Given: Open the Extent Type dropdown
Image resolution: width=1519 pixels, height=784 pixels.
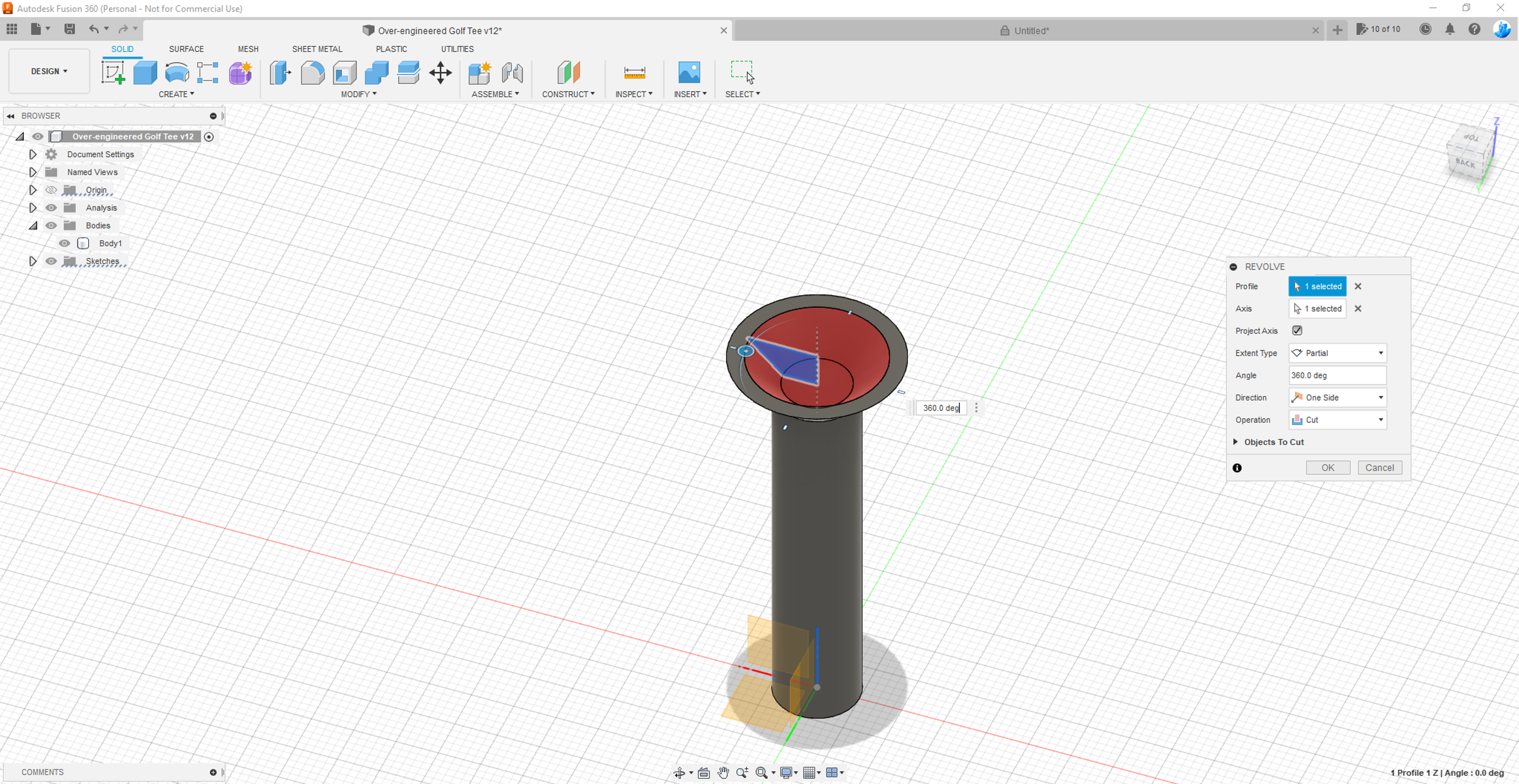Looking at the screenshot, I should click(x=1337, y=353).
